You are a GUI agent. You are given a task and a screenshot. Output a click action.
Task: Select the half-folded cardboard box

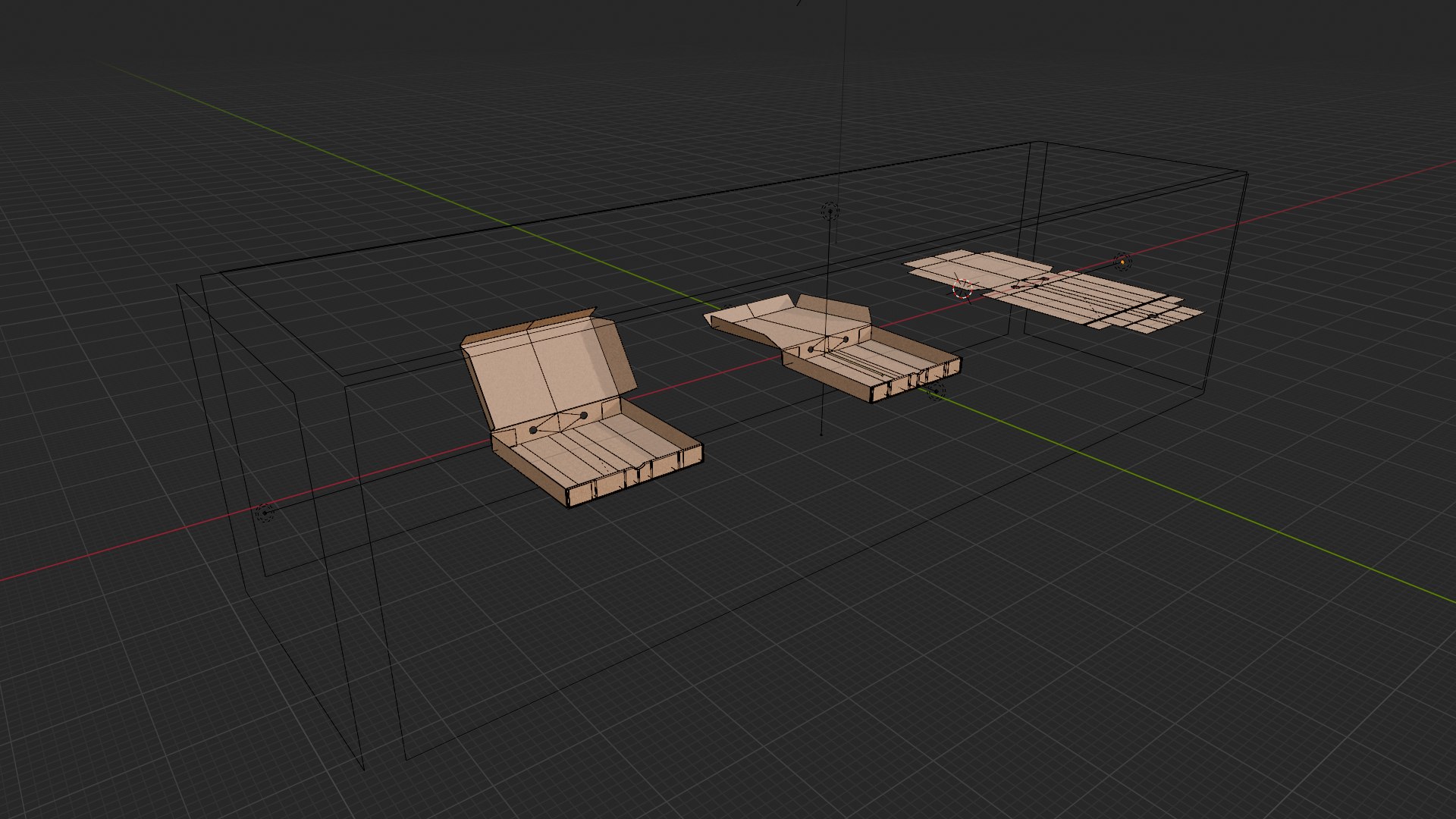click(833, 347)
